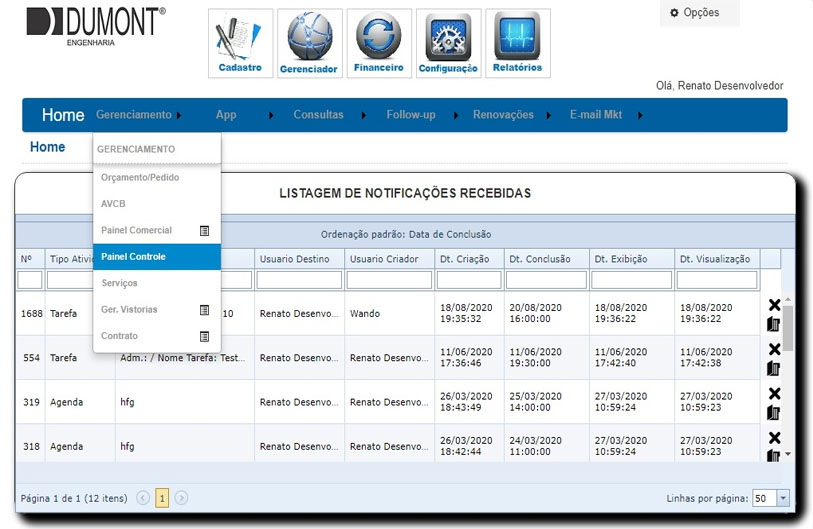Expand the Renovações menu
Viewport: 813px width, 529px height.
503,115
